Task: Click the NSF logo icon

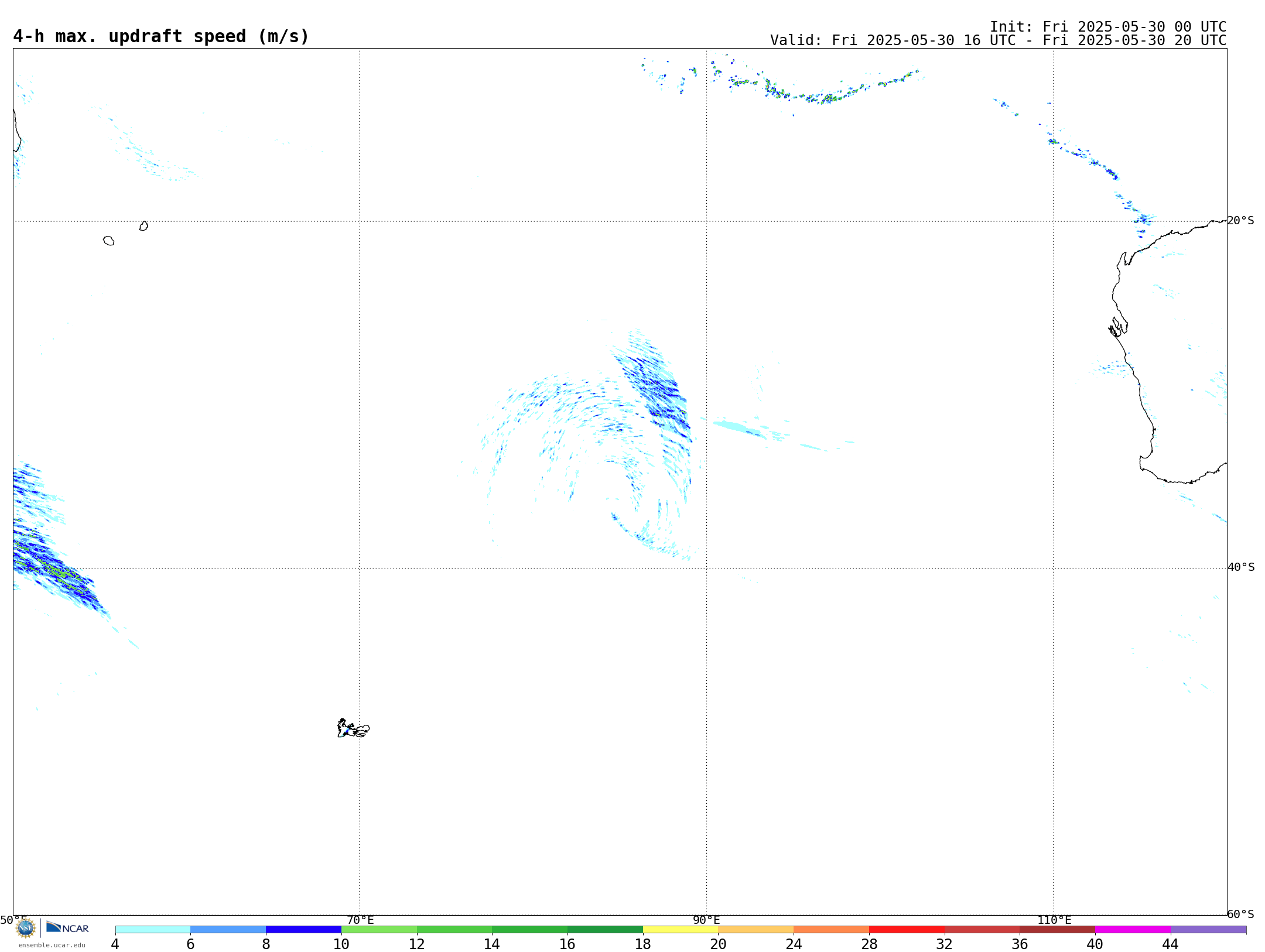Action: (26, 928)
